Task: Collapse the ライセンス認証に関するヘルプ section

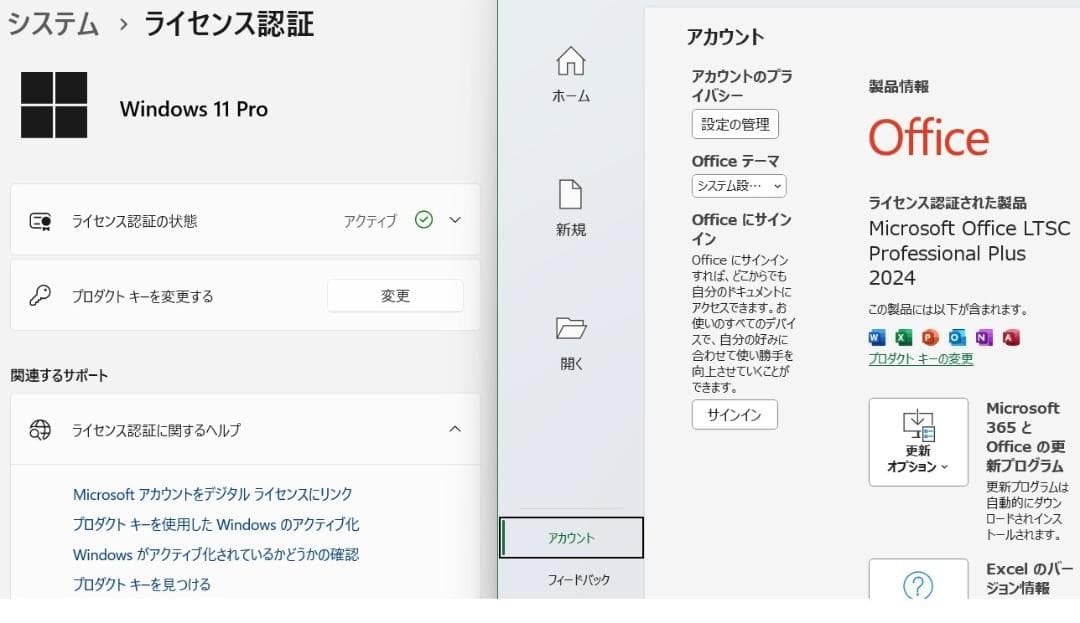Action: (455, 429)
